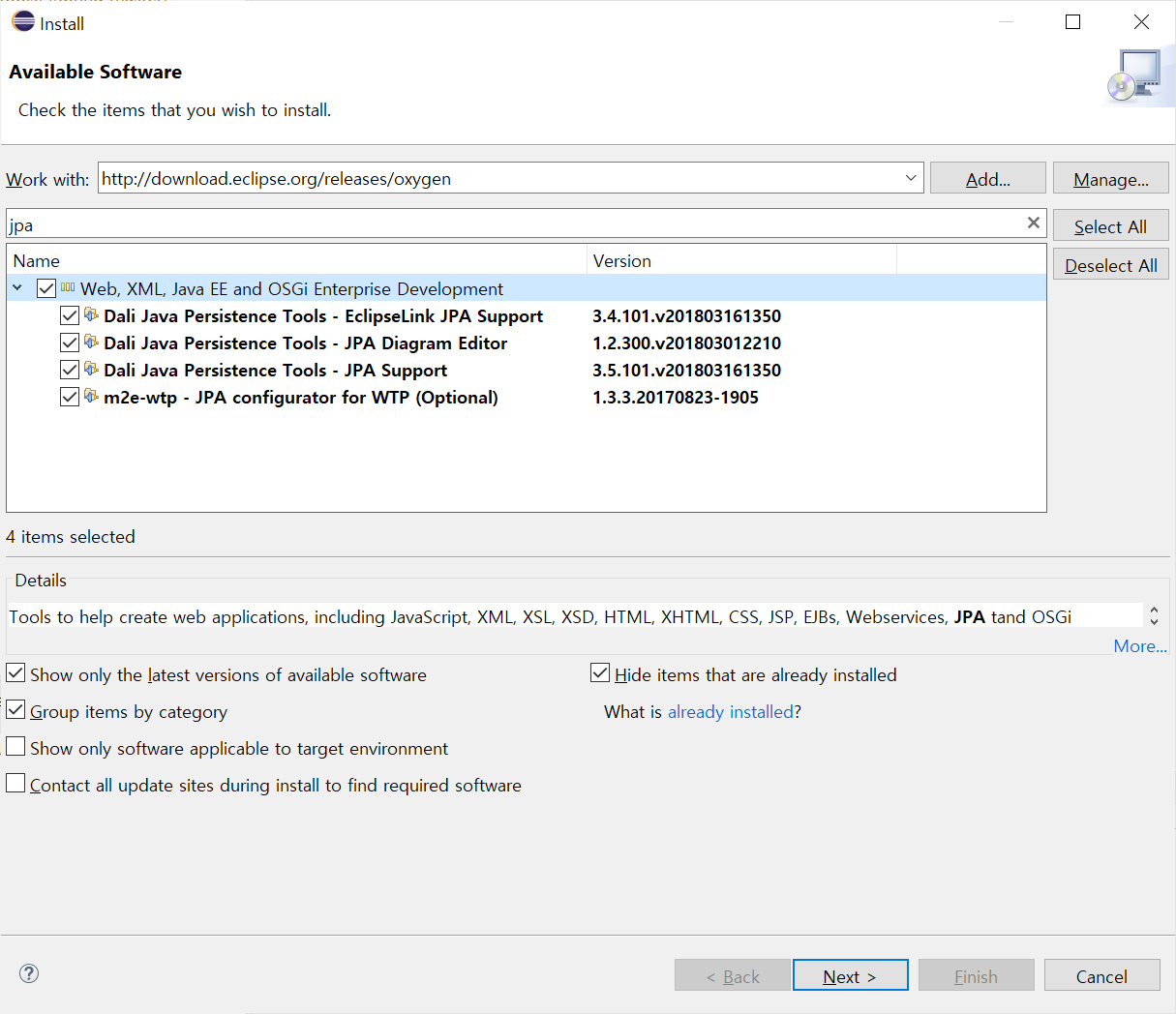Click version 3.5.101.v201803161350

point(686,371)
